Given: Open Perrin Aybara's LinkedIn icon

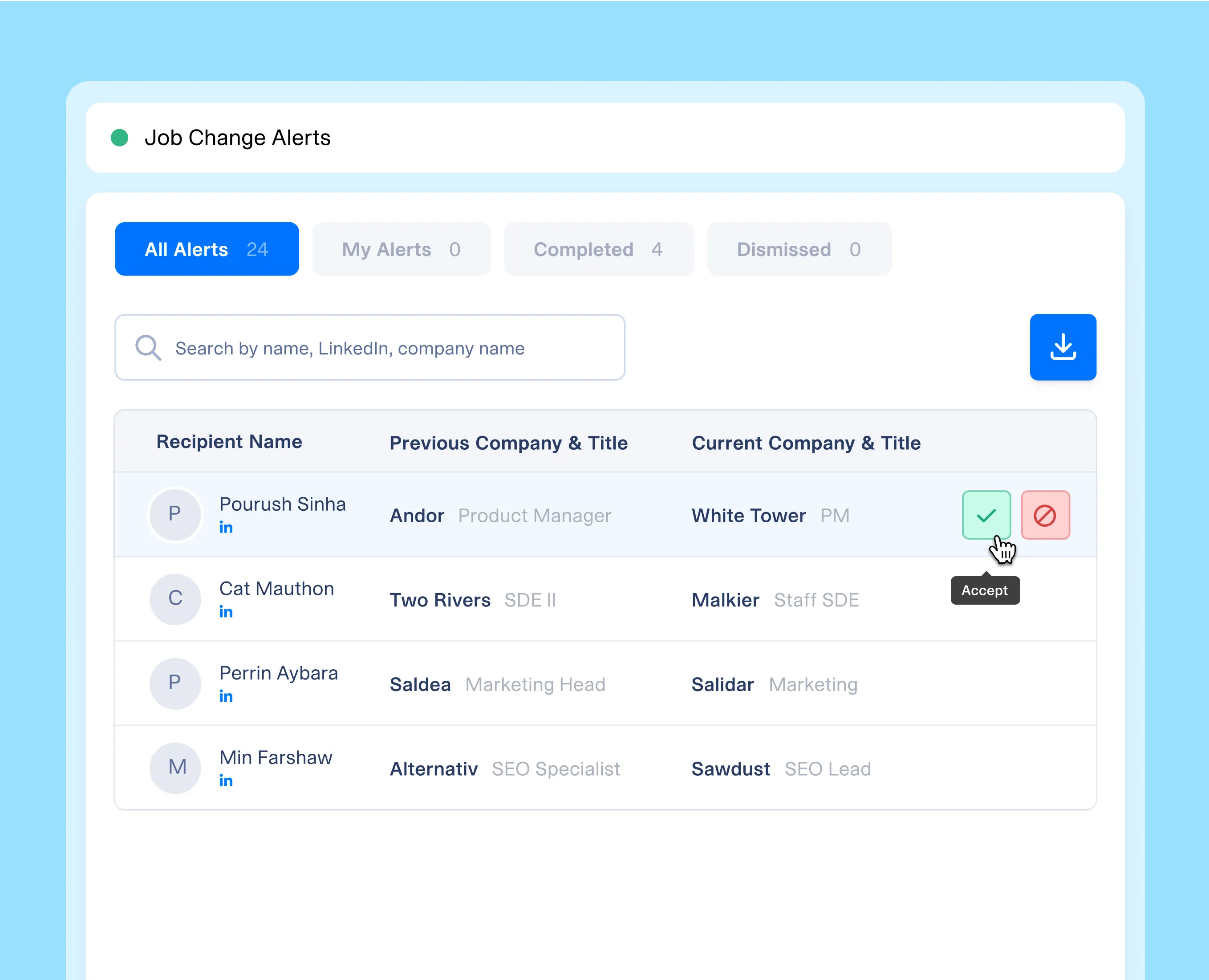Looking at the screenshot, I should (226, 696).
